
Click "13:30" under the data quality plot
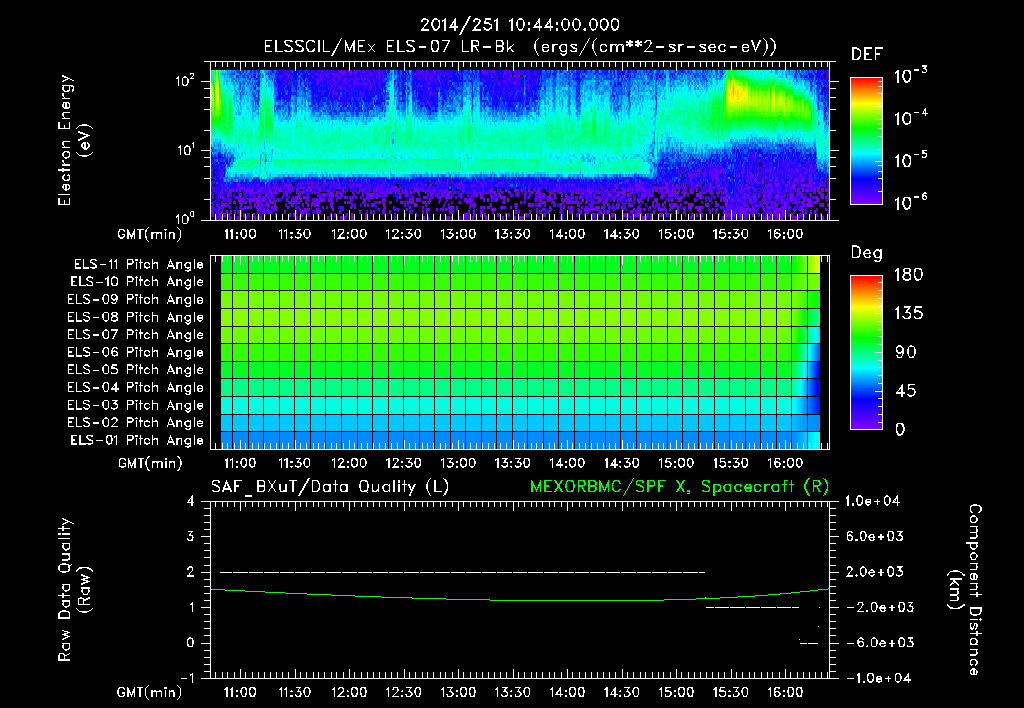512,692
